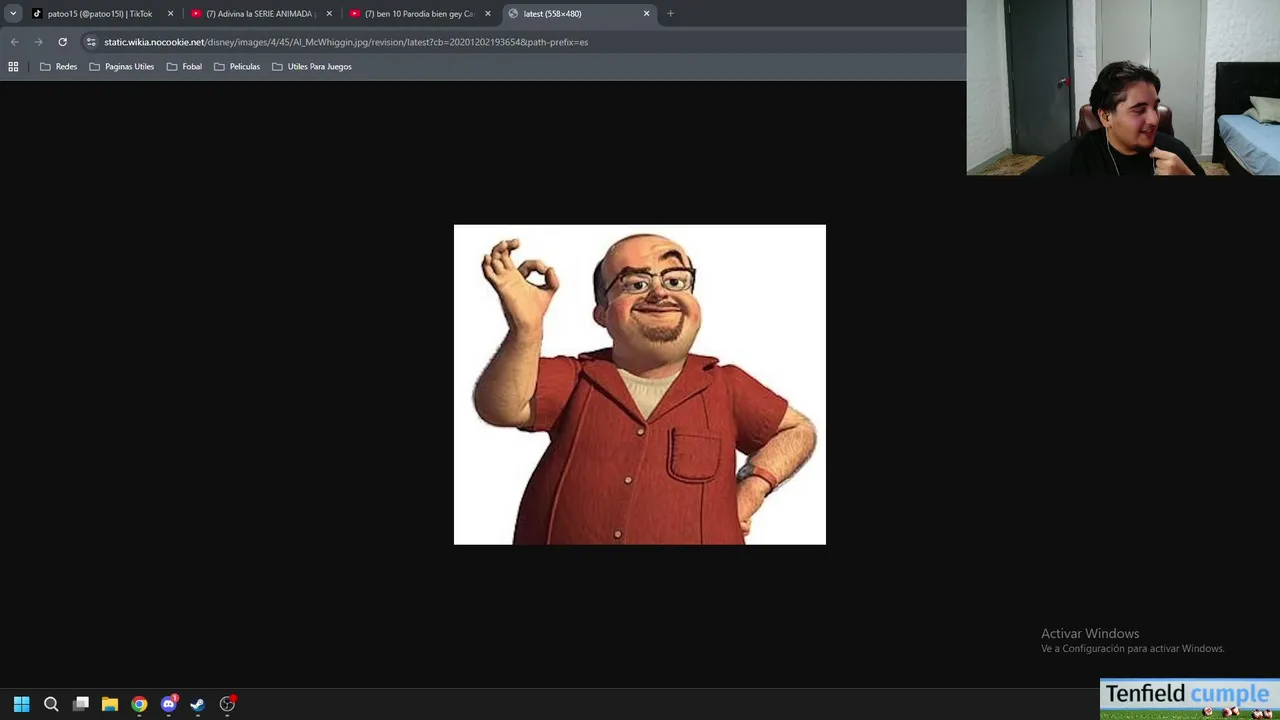The height and width of the screenshot is (720, 1280).
Task: Open the Utiles Para Juegos bookmarks folder
Action: point(312,67)
